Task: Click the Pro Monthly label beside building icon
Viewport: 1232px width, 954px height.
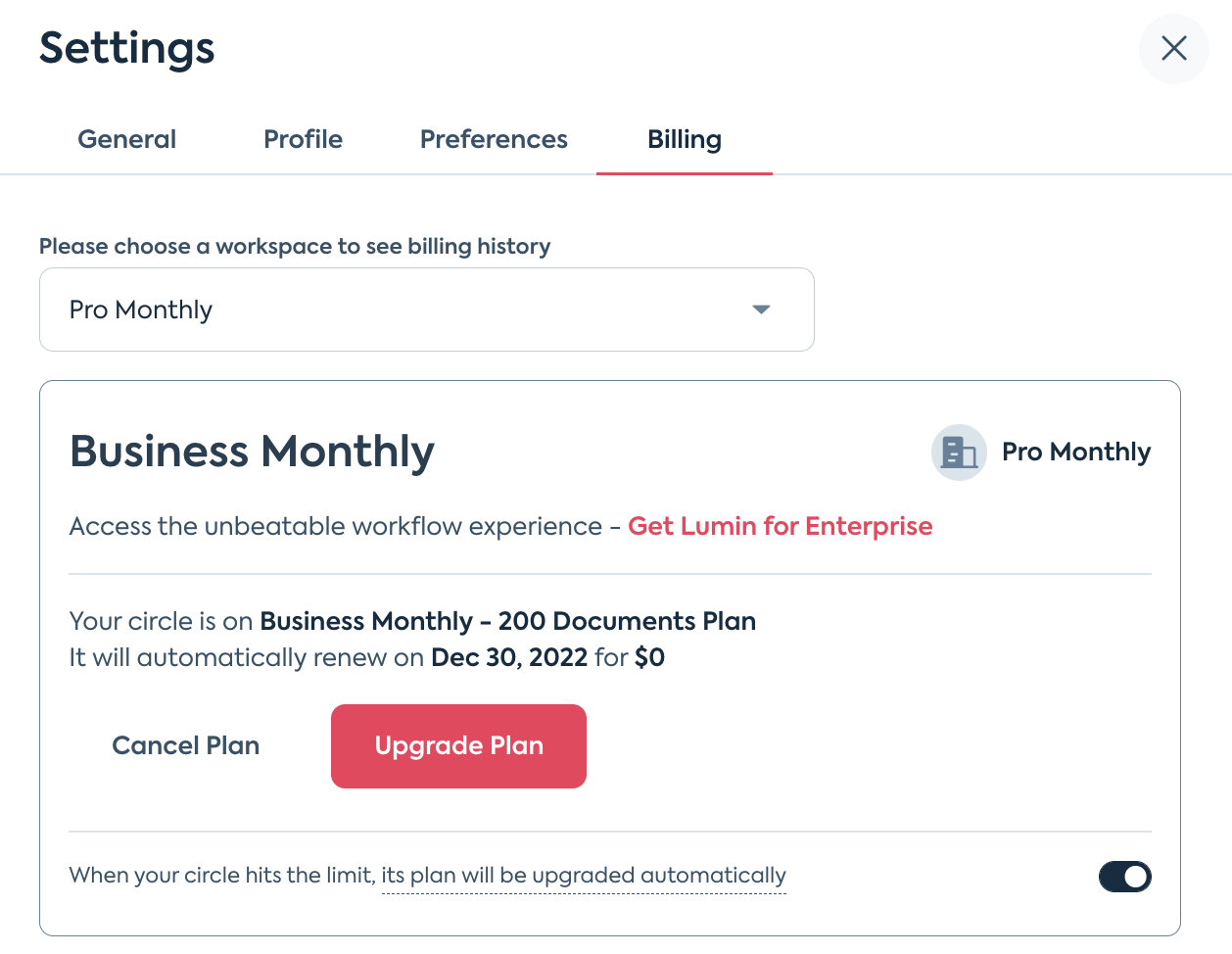Action: click(x=1076, y=452)
